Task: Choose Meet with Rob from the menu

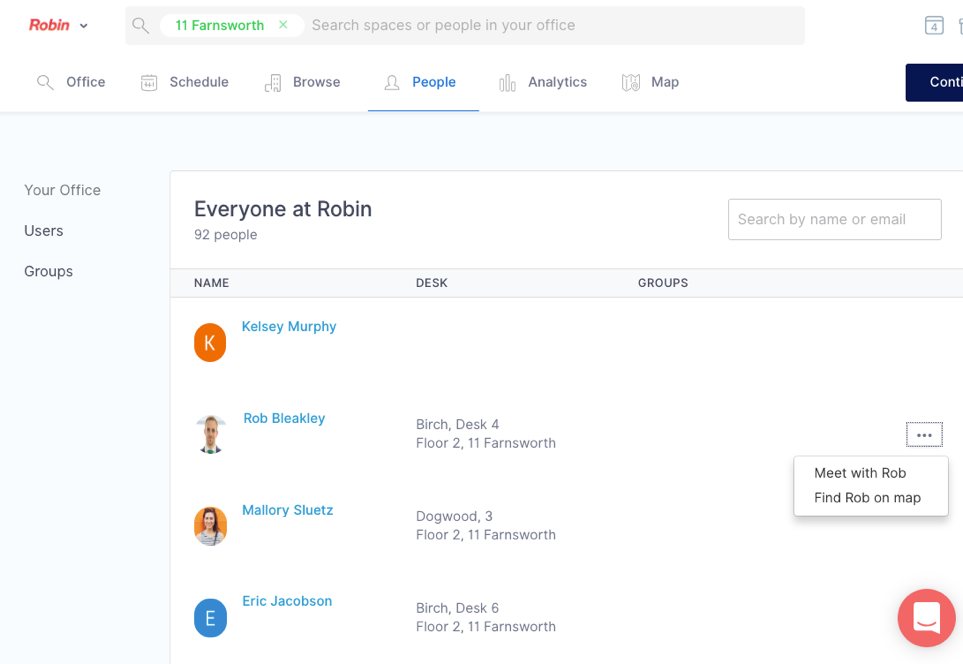Action: tap(859, 472)
